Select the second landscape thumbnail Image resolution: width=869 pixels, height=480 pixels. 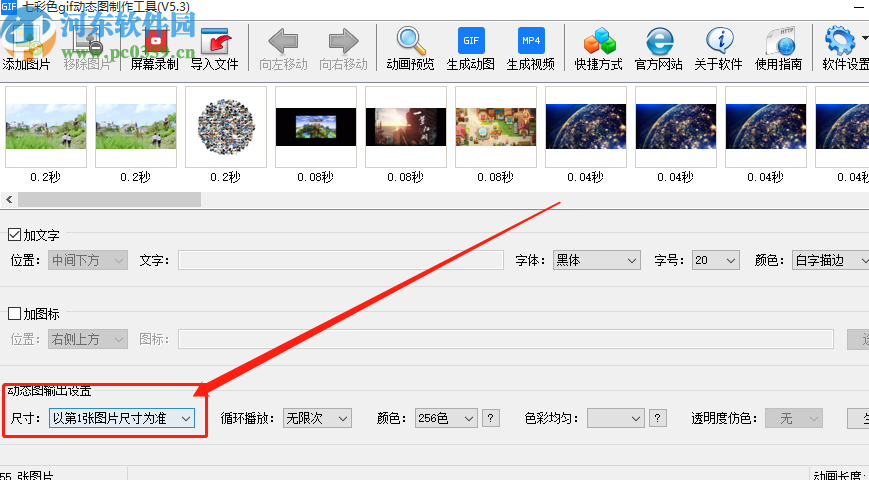point(136,127)
